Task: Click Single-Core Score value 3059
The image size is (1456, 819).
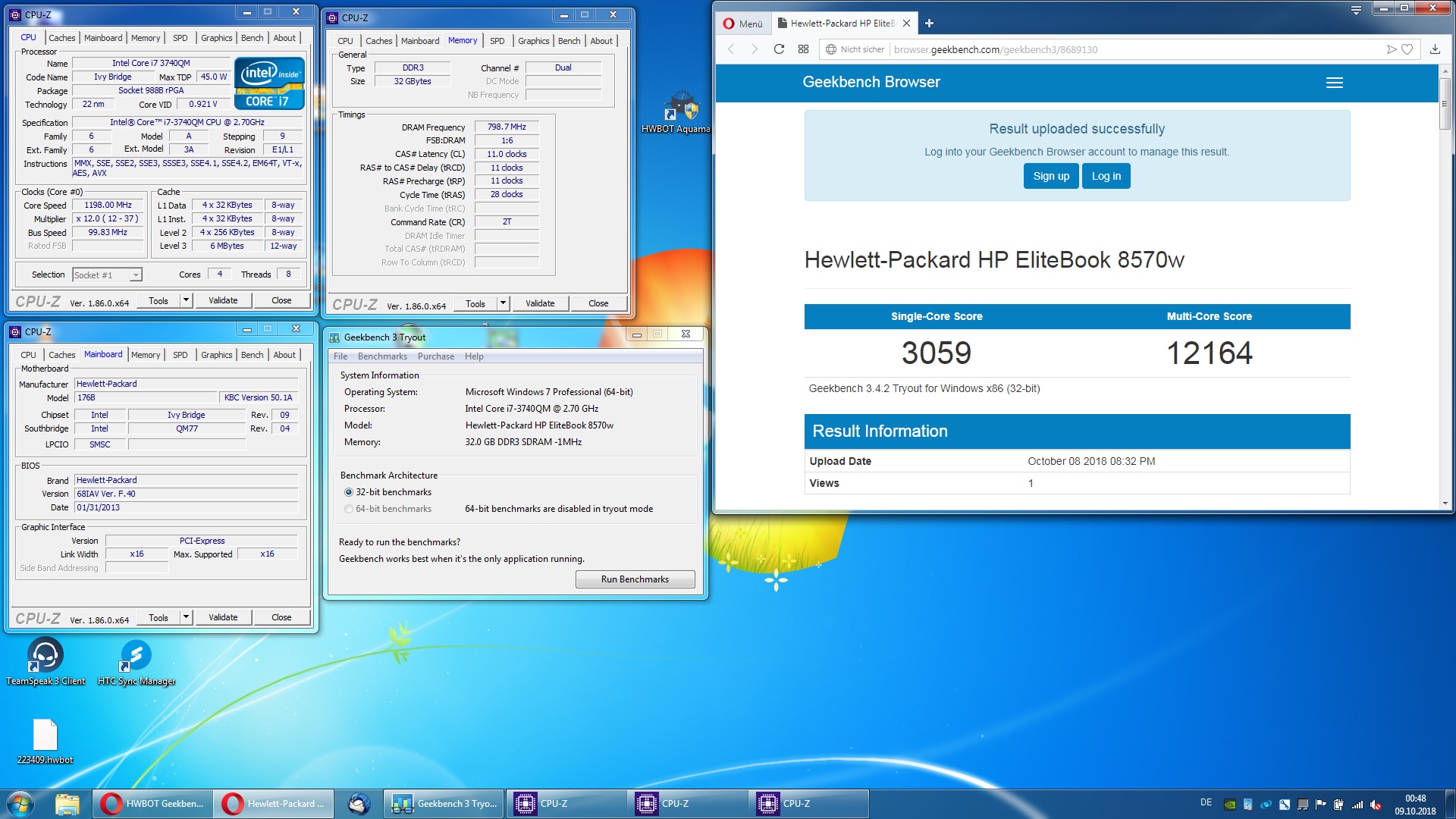Action: coord(936,353)
